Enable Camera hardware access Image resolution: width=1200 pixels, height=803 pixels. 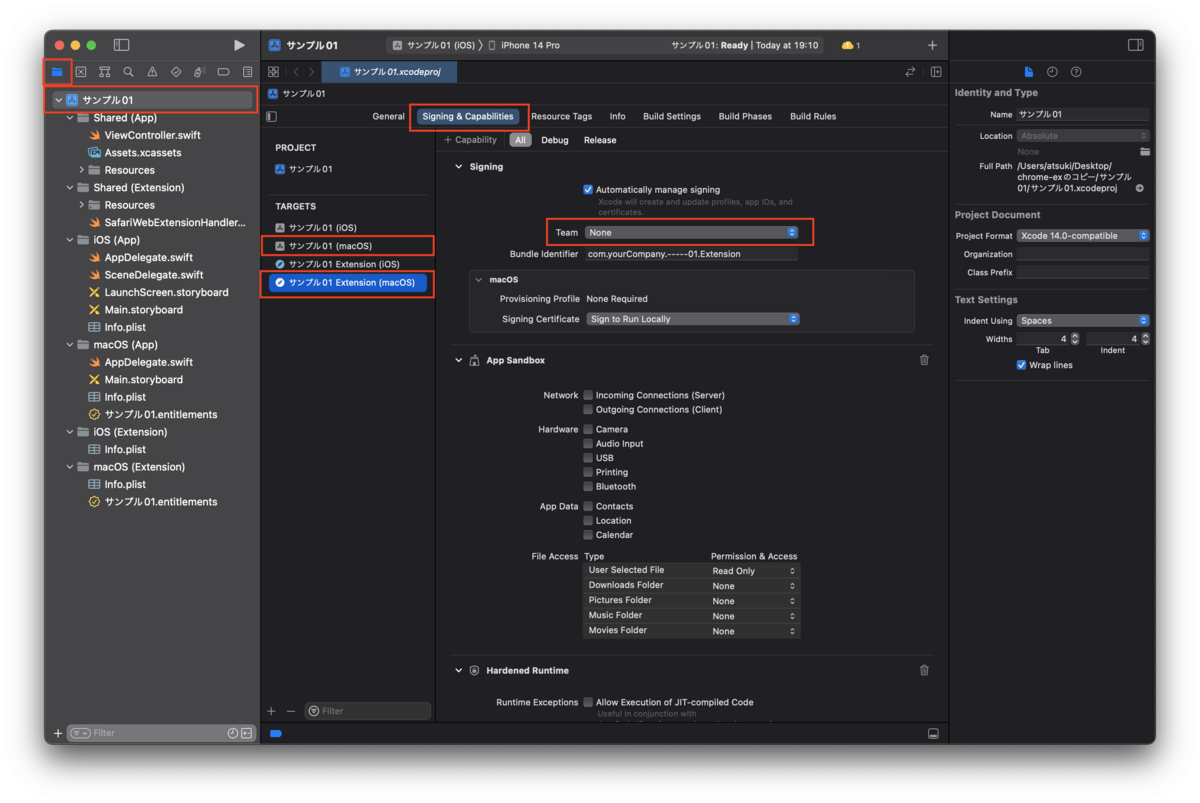pyautogui.click(x=588, y=429)
